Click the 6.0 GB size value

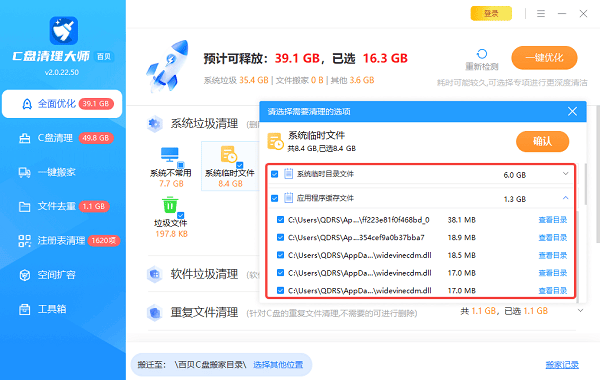coord(515,175)
